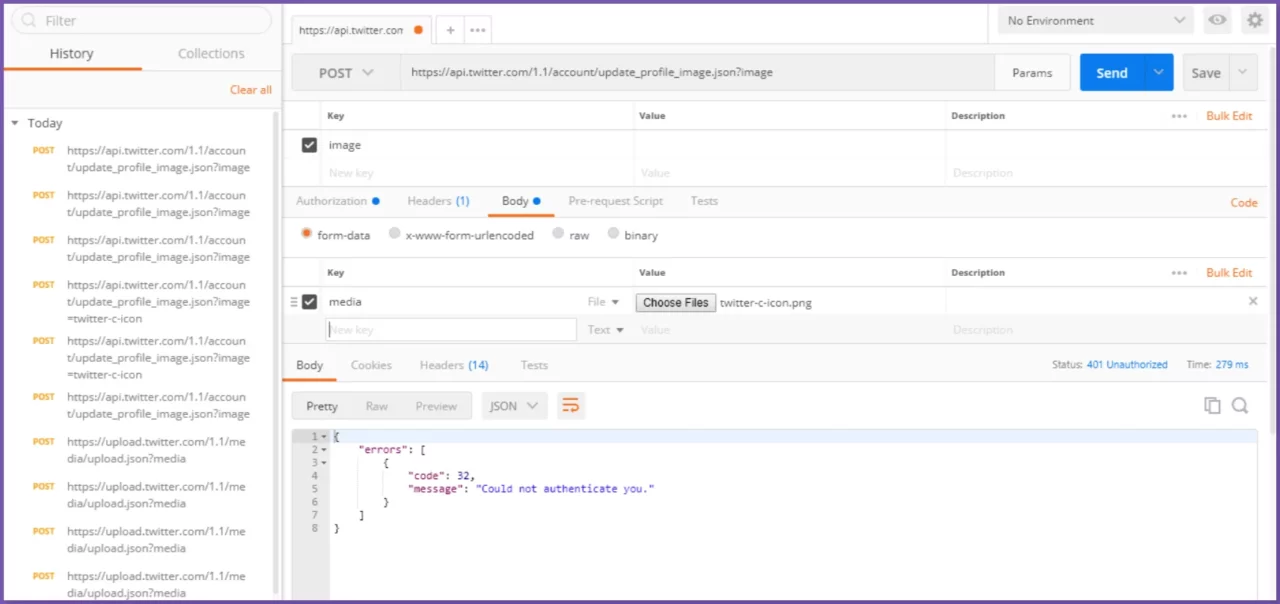Click the environment quick look eye icon
The width and height of the screenshot is (1280, 604).
pyautogui.click(x=1217, y=20)
